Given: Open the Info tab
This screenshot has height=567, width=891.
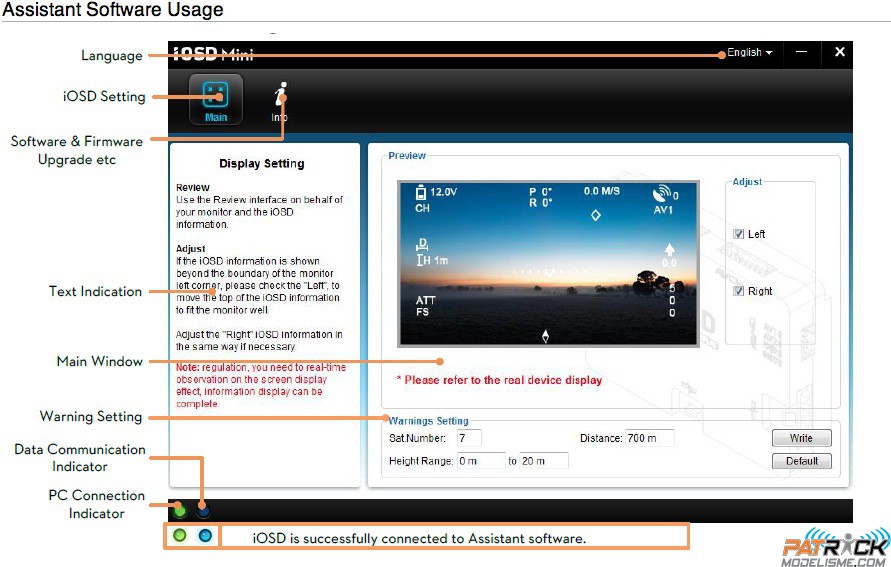Looking at the screenshot, I should (280, 102).
